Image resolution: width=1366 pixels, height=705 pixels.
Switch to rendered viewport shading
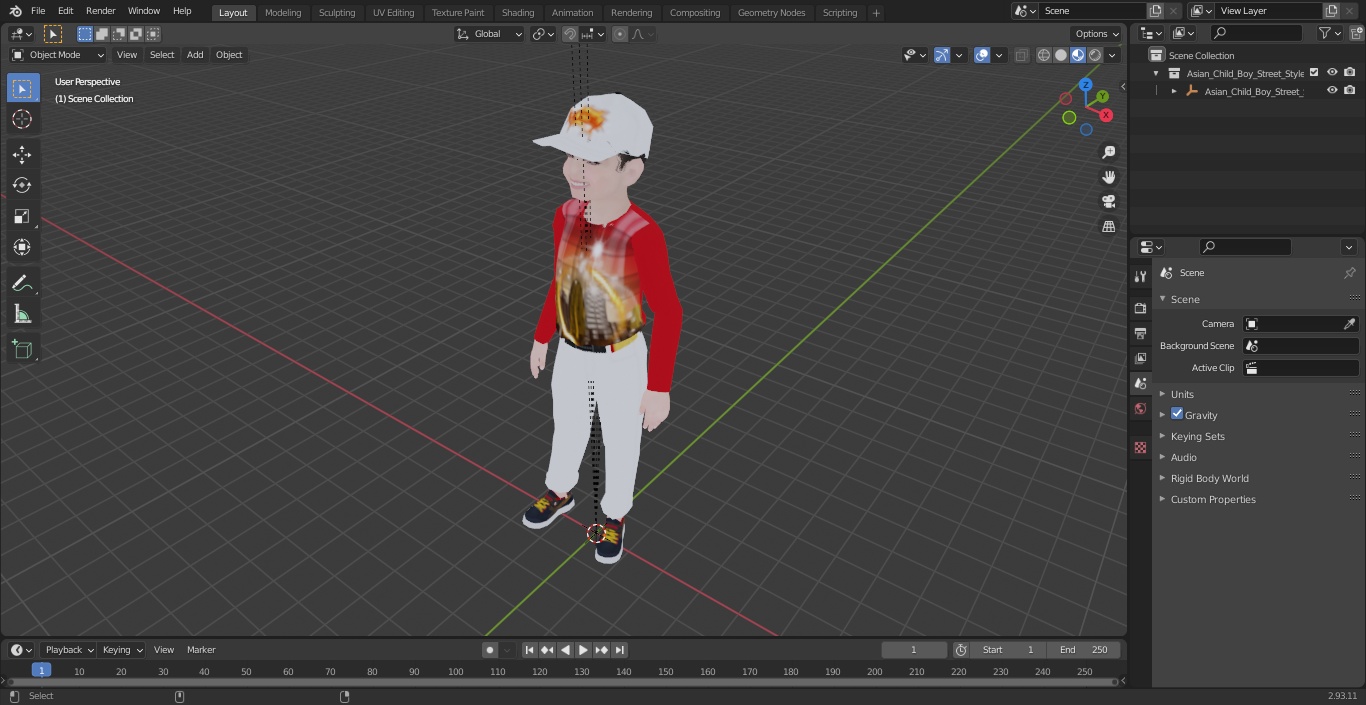tap(1095, 55)
